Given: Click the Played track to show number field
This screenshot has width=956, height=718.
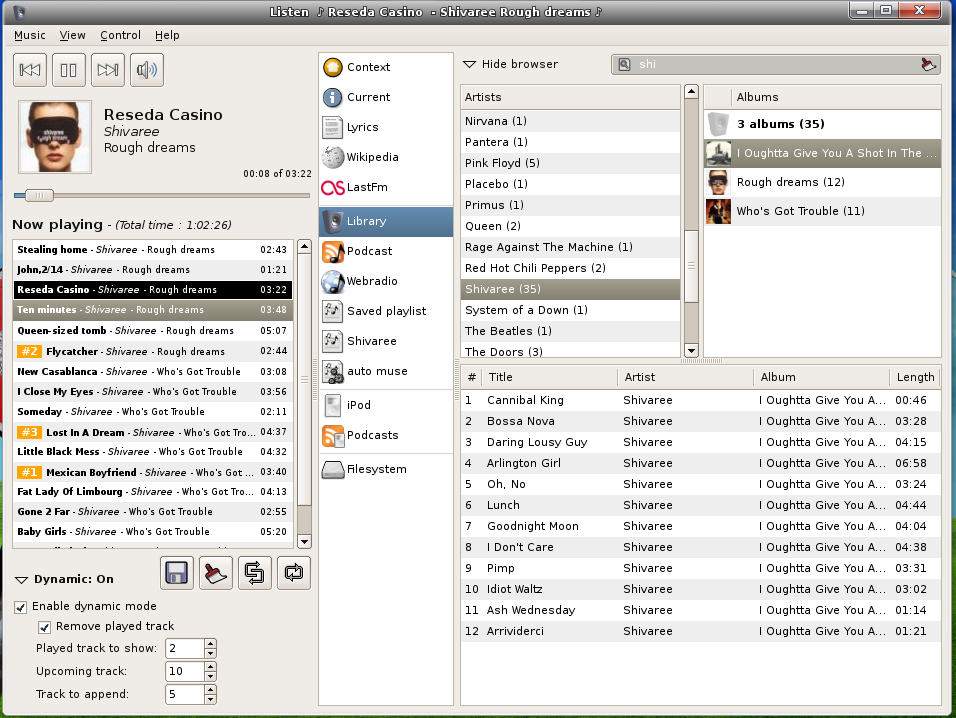Looking at the screenshot, I should pyautogui.click(x=185, y=649).
